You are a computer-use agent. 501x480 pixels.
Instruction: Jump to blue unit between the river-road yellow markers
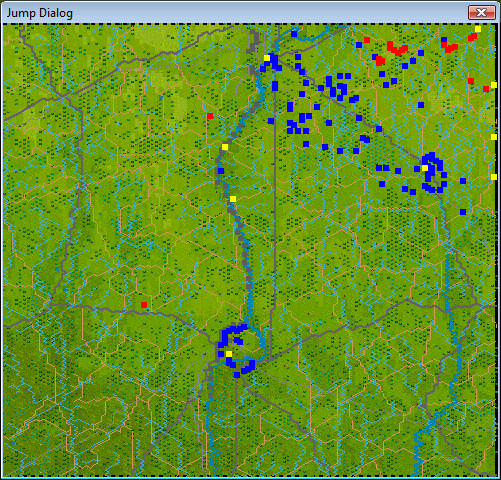[221, 171]
